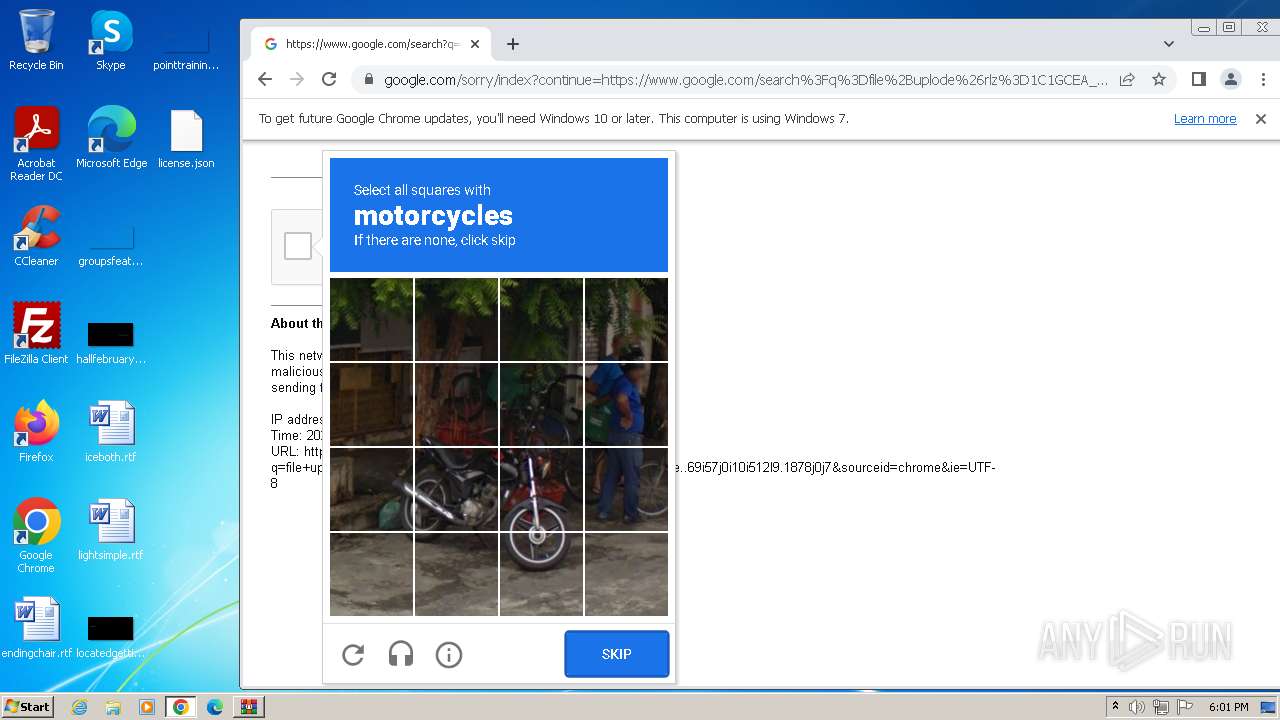Select the captcha tile showing motorcycle rear wheel

[x=456, y=489]
